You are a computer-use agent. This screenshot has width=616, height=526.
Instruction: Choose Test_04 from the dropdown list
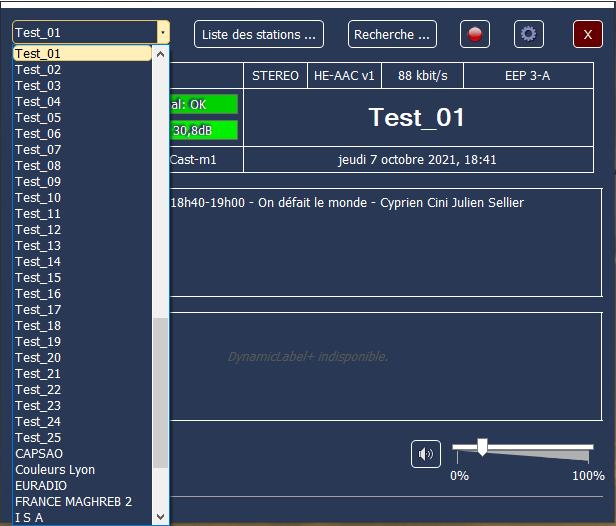(82, 102)
